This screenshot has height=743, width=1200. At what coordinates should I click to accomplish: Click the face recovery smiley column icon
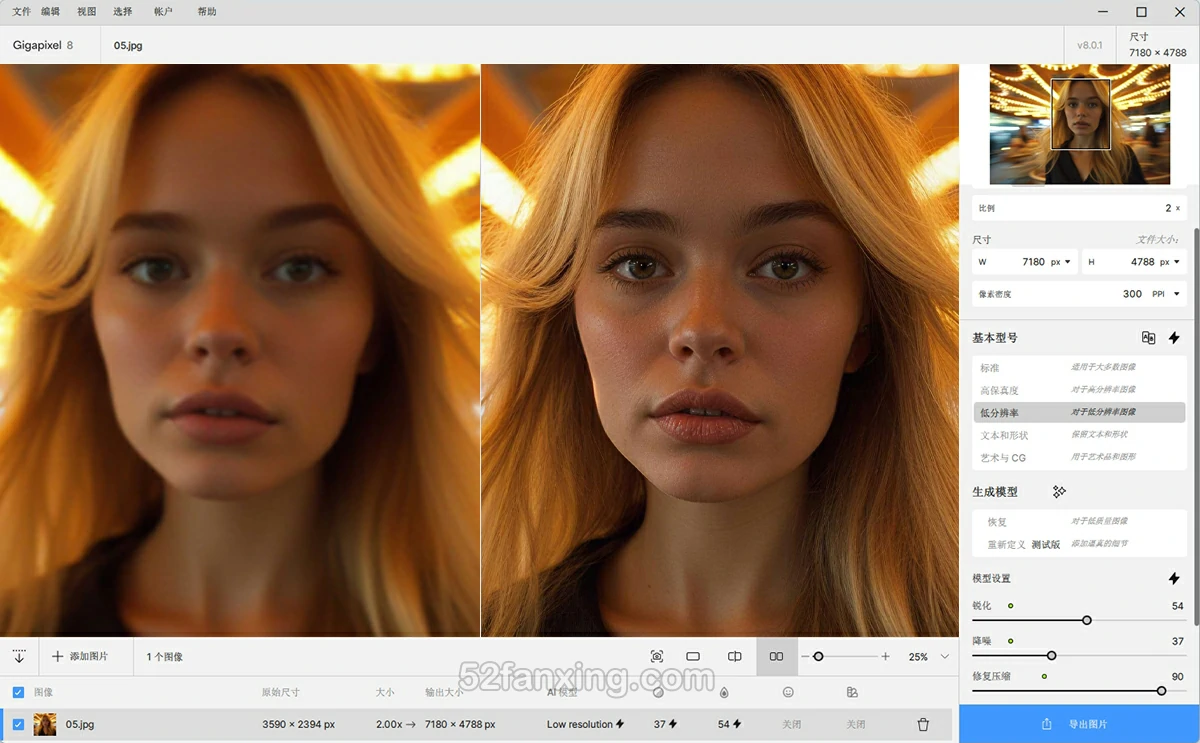pos(788,692)
